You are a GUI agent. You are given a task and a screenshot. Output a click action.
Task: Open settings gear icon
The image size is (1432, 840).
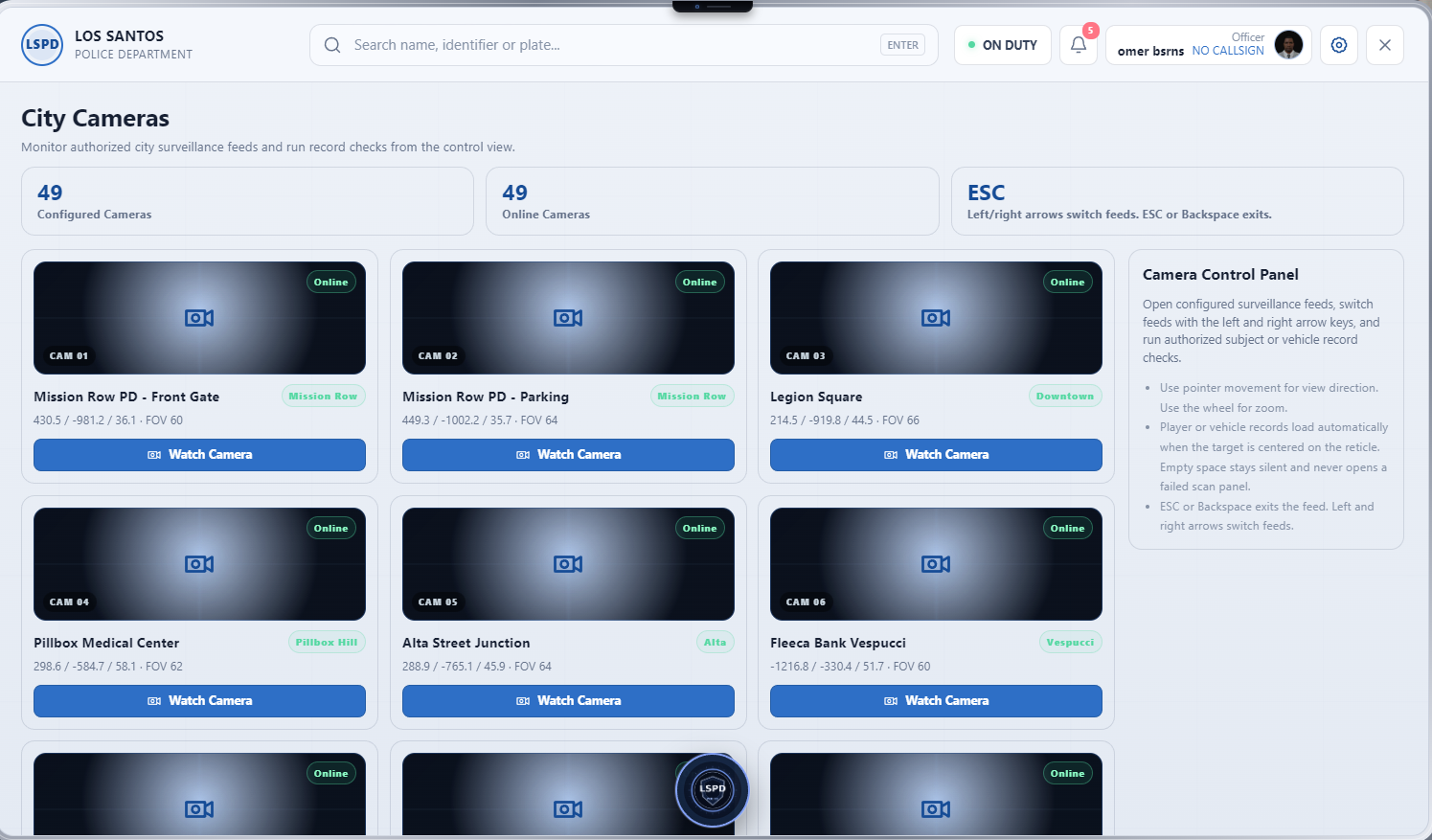(x=1339, y=45)
